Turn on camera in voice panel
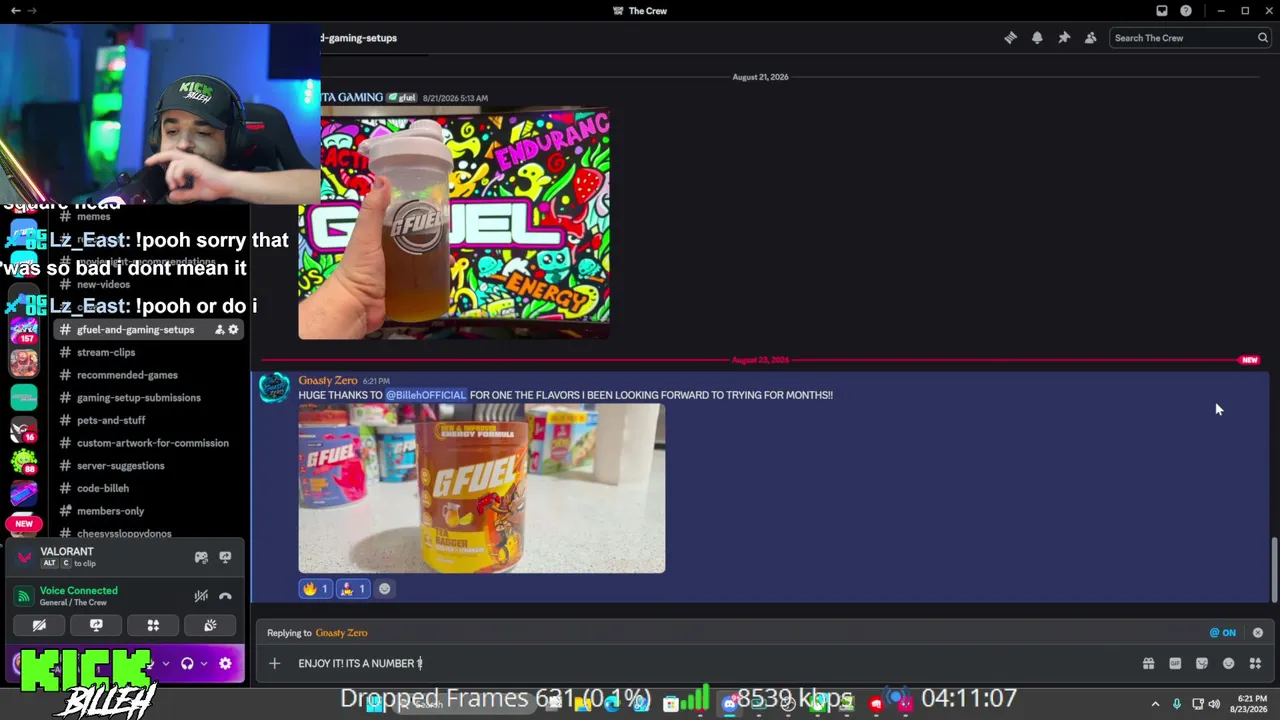The width and height of the screenshot is (1280, 720). pos(39,625)
